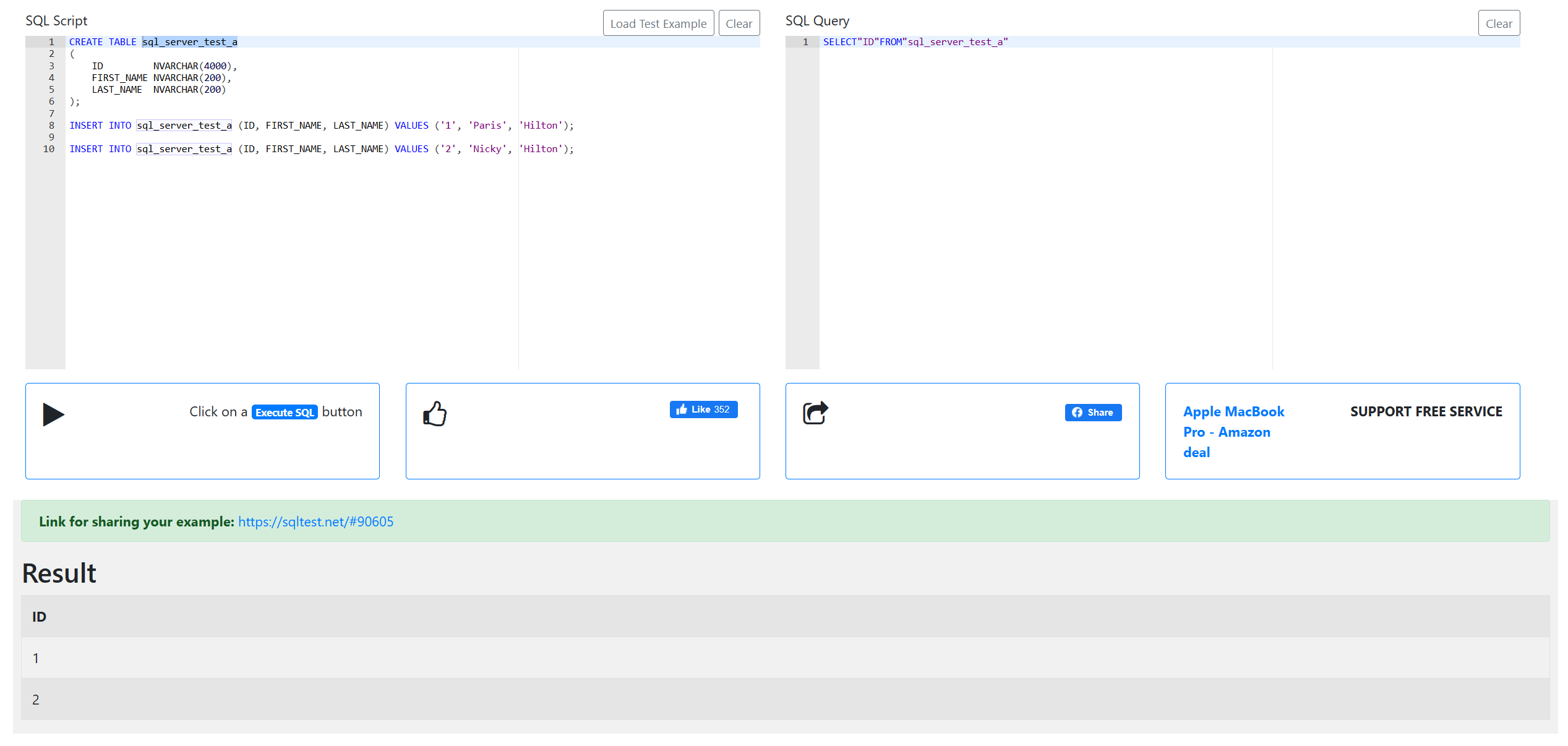Click line number 10 in script gutter
The height and width of the screenshot is (746, 1568).
tap(49, 149)
